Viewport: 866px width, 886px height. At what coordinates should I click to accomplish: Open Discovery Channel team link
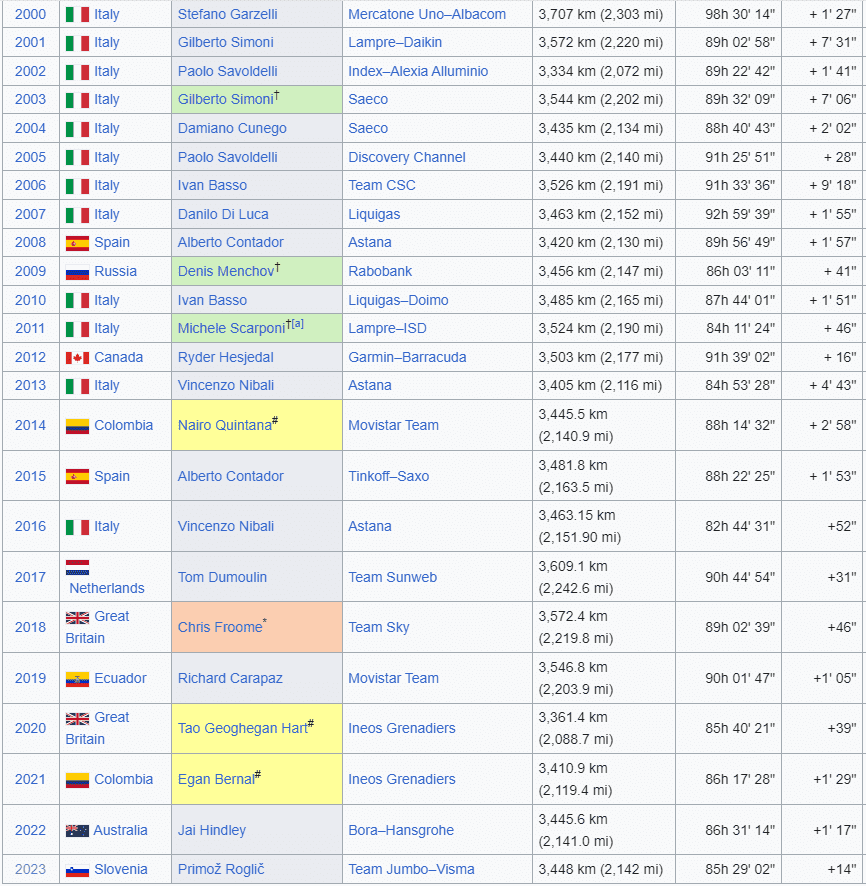pyautogui.click(x=407, y=157)
